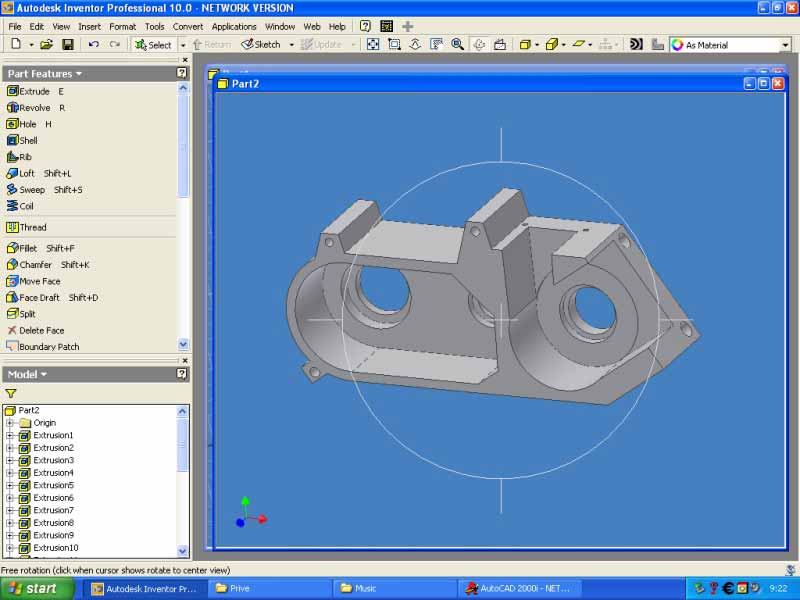Use the Split tool

click(21, 314)
